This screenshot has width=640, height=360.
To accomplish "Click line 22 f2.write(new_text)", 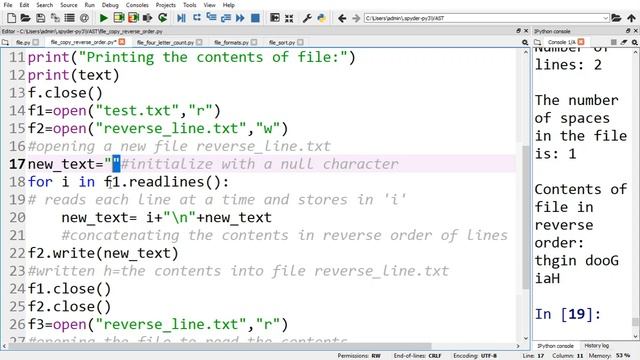I will [x=103, y=253].
